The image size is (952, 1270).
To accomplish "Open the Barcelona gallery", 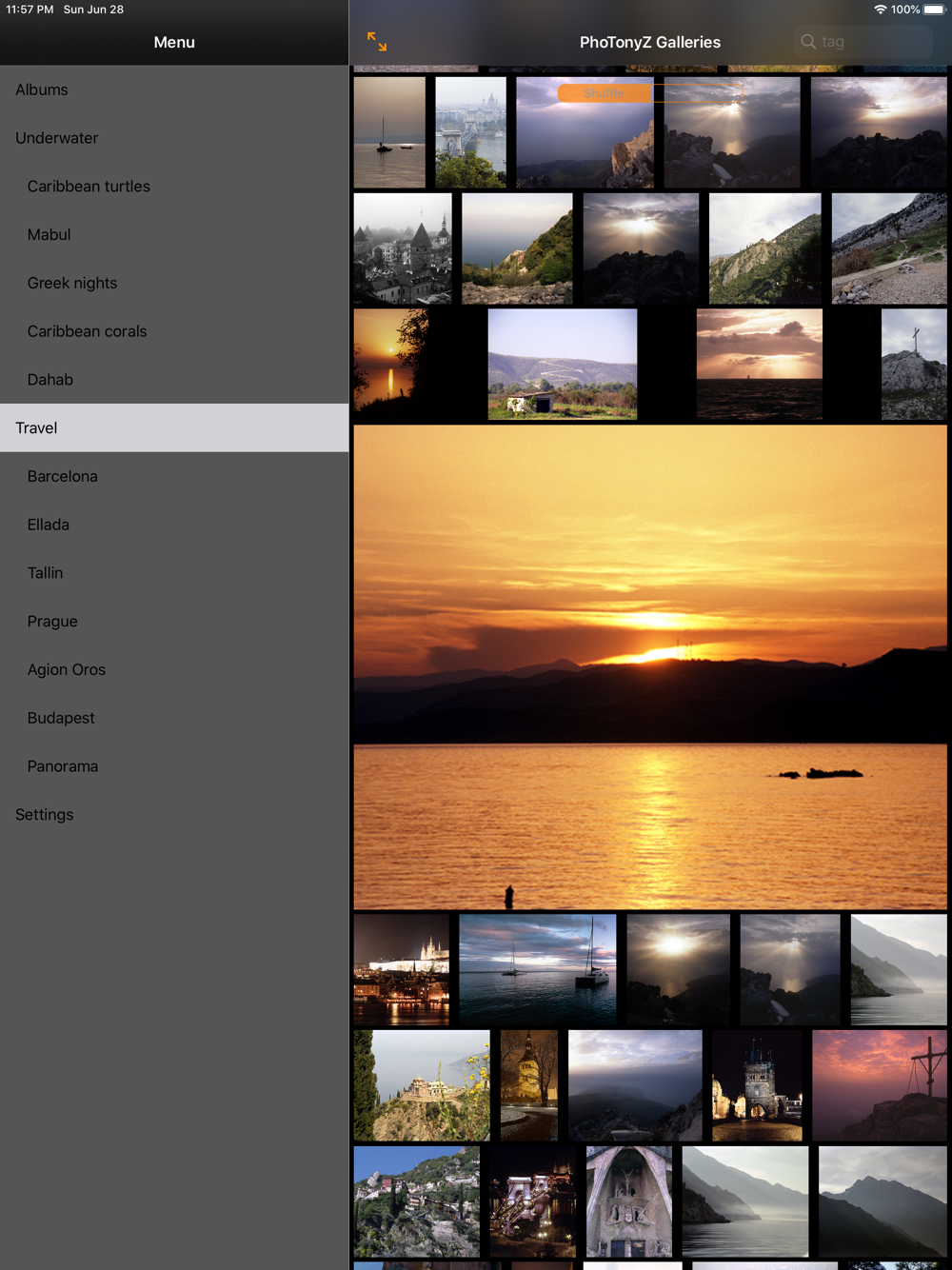I will click(x=174, y=476).
